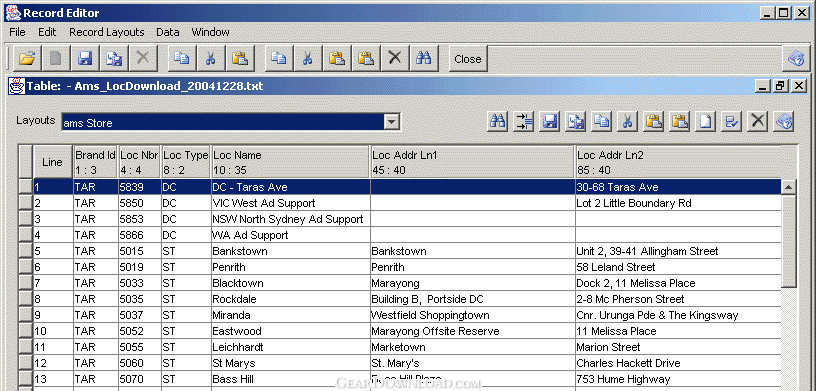Select the cell 'Building B, Portside DC'
816x391 pixels.
(473, 299)
